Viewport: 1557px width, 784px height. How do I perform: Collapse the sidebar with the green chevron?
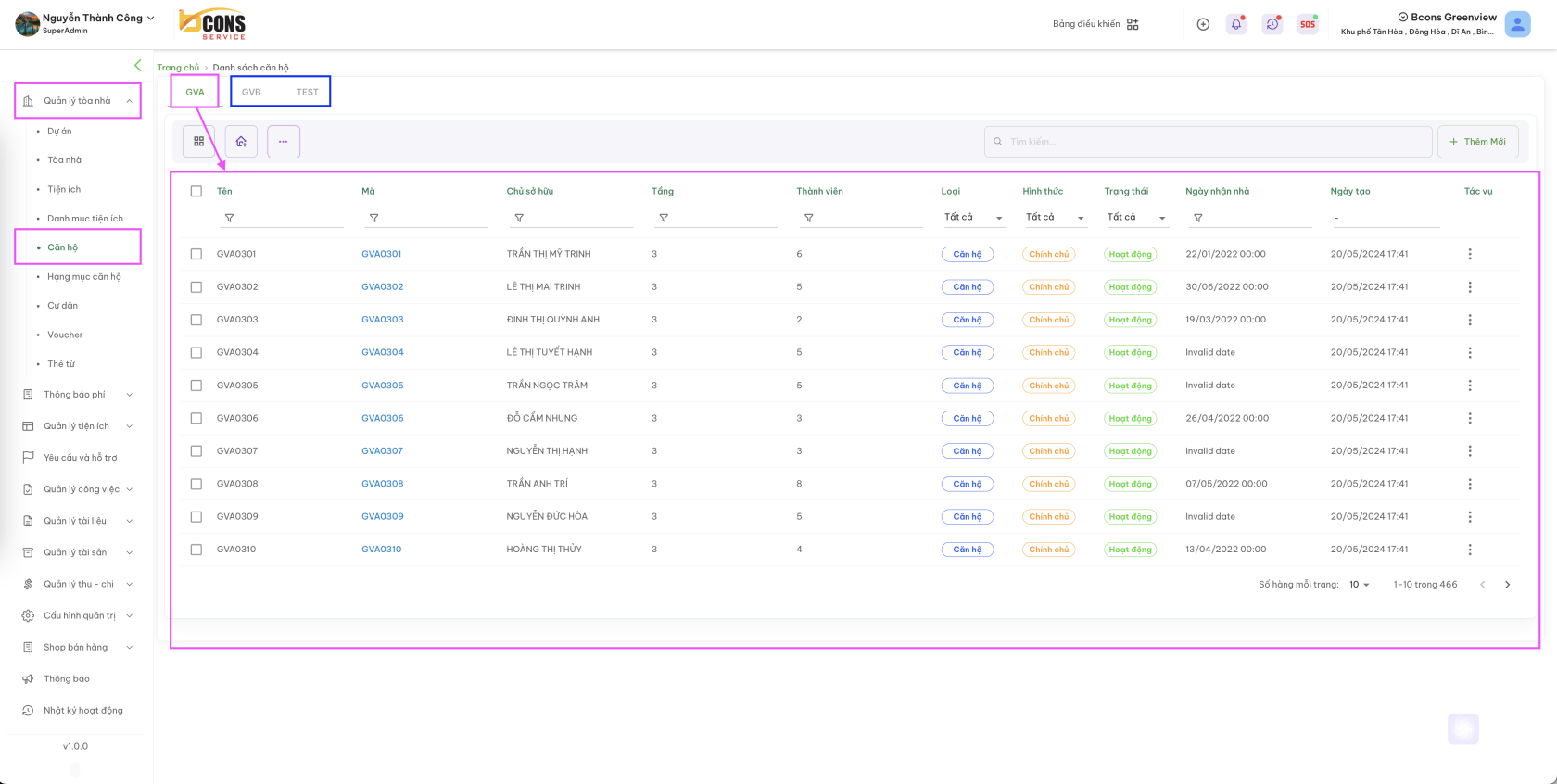click(x=138, y=65)
